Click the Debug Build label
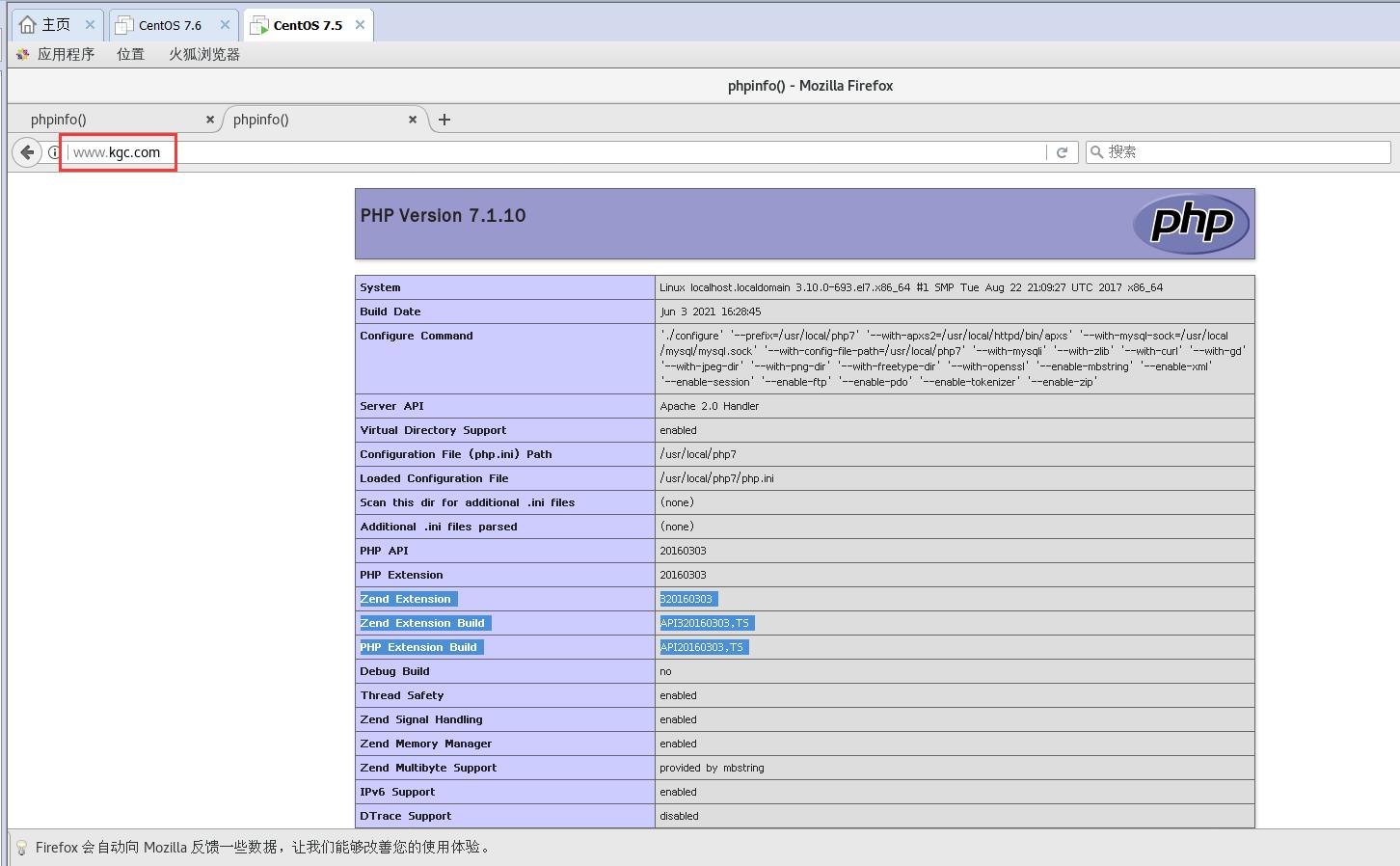 [x=394, y=671]
